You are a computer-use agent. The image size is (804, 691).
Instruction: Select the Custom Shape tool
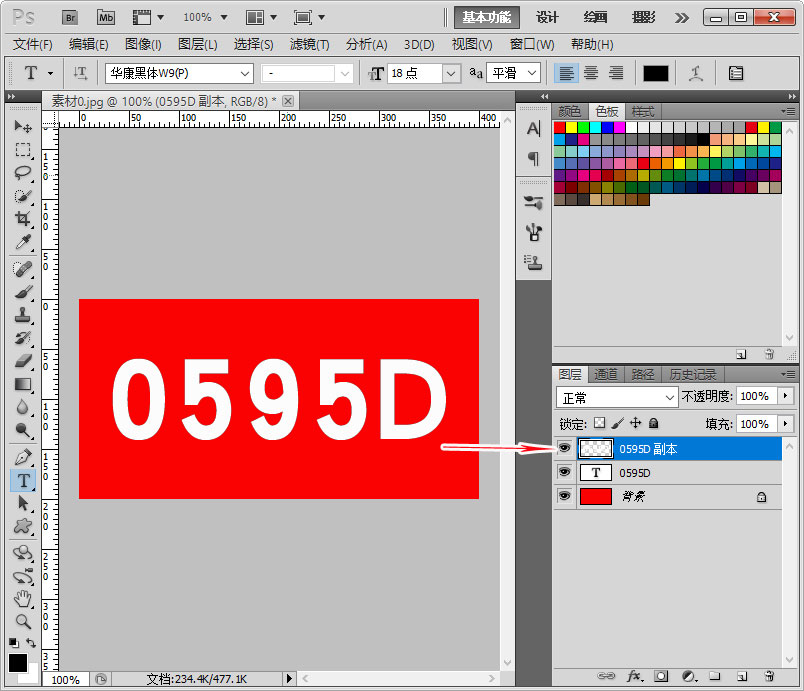pyautogui.click(x=23, y=526)
